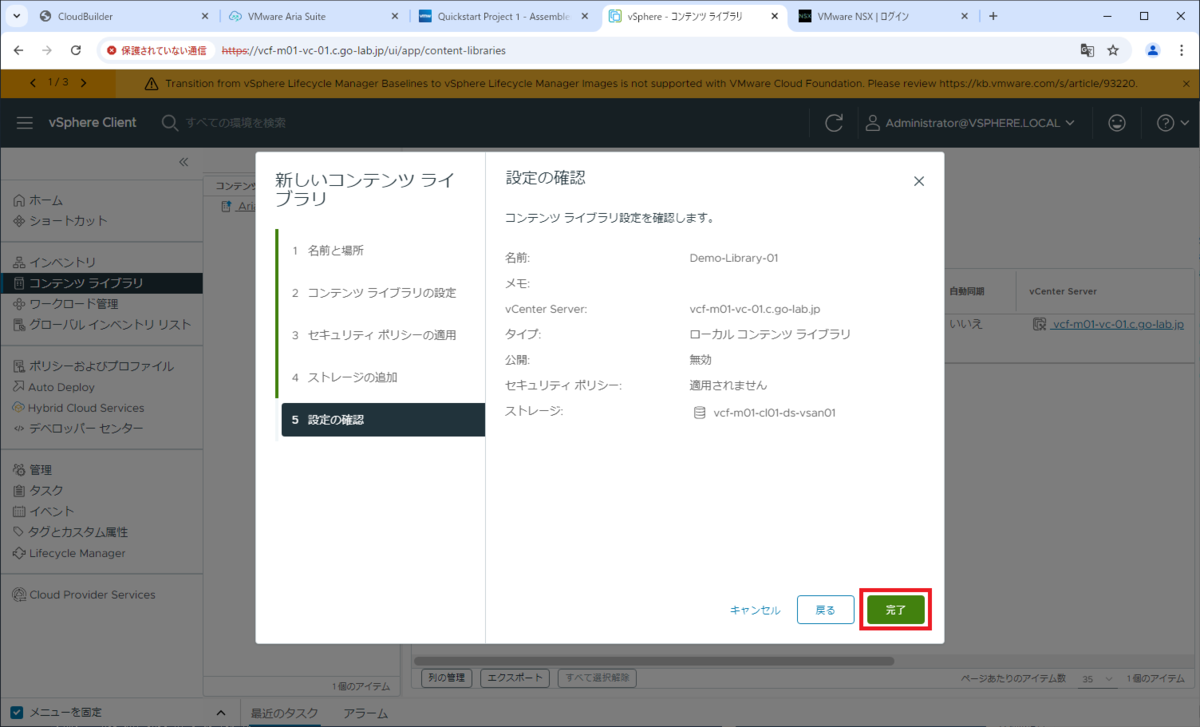Go to next banner notification arrow
Screen dimensions: 1200x727
pos(83,83)
